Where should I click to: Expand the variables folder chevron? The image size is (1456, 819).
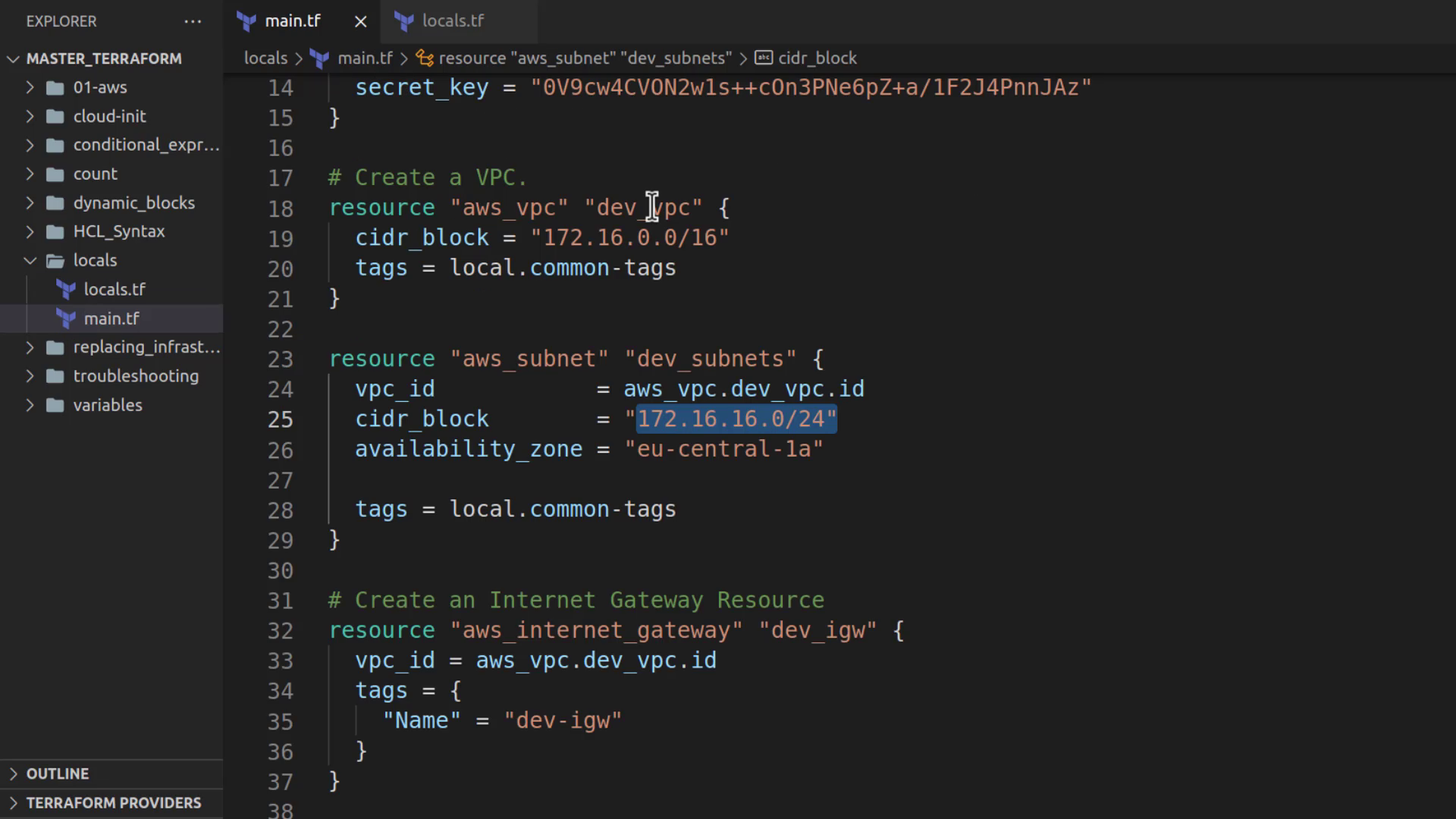click(x=30, y=405)
